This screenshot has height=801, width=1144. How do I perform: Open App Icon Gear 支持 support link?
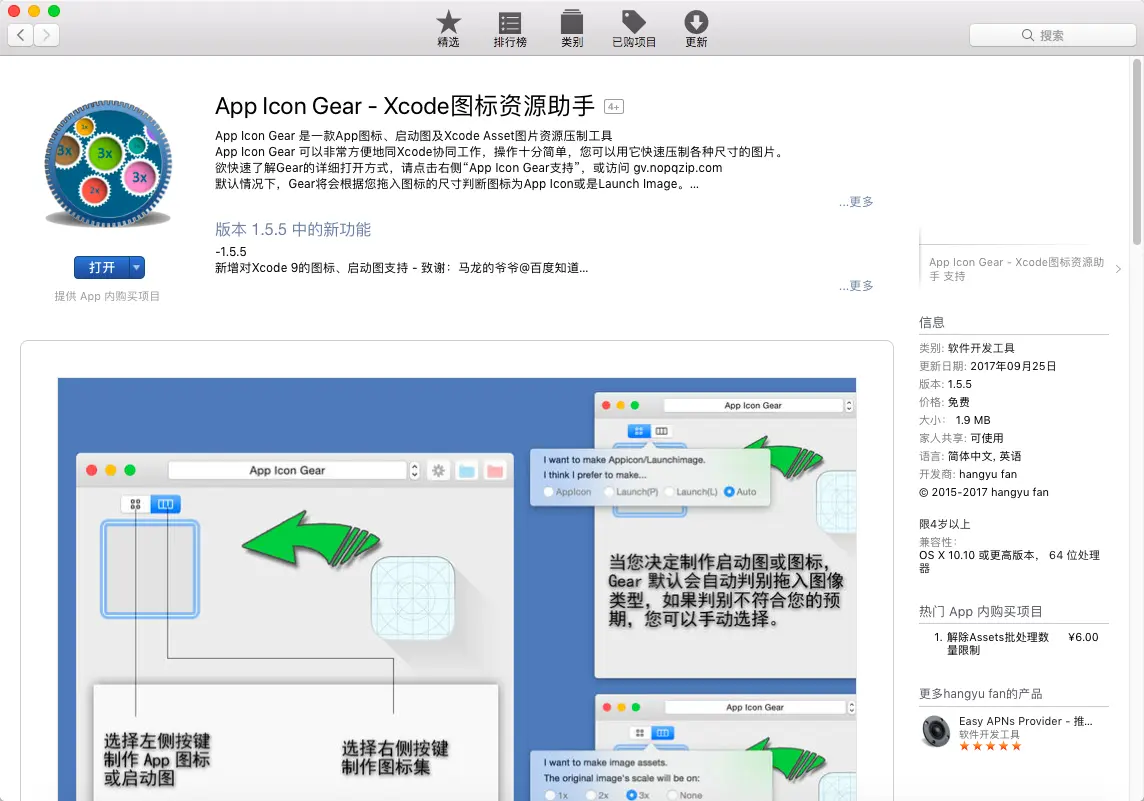tap(1016, 268)
